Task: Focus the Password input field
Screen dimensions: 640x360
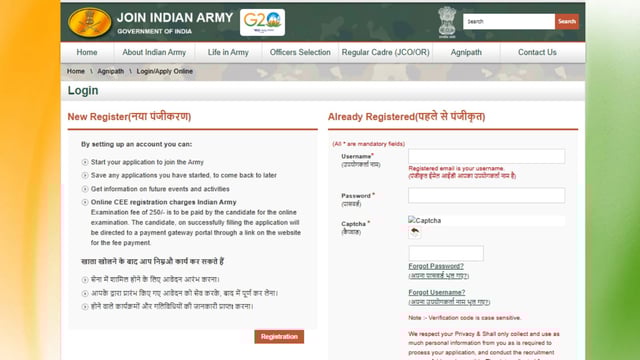Action: (487, 196)
